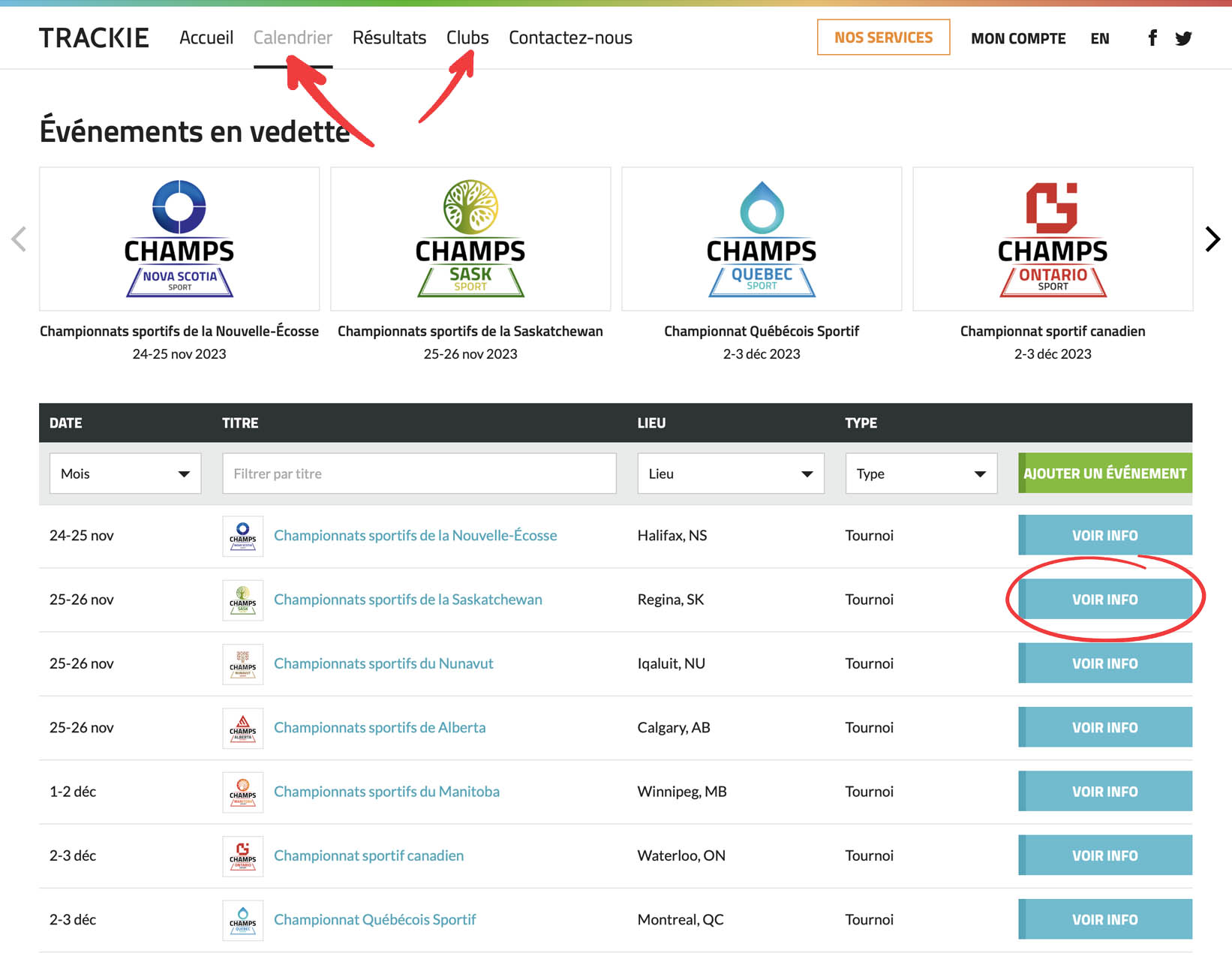Click the Filtrer par titre field

(419, 473)
